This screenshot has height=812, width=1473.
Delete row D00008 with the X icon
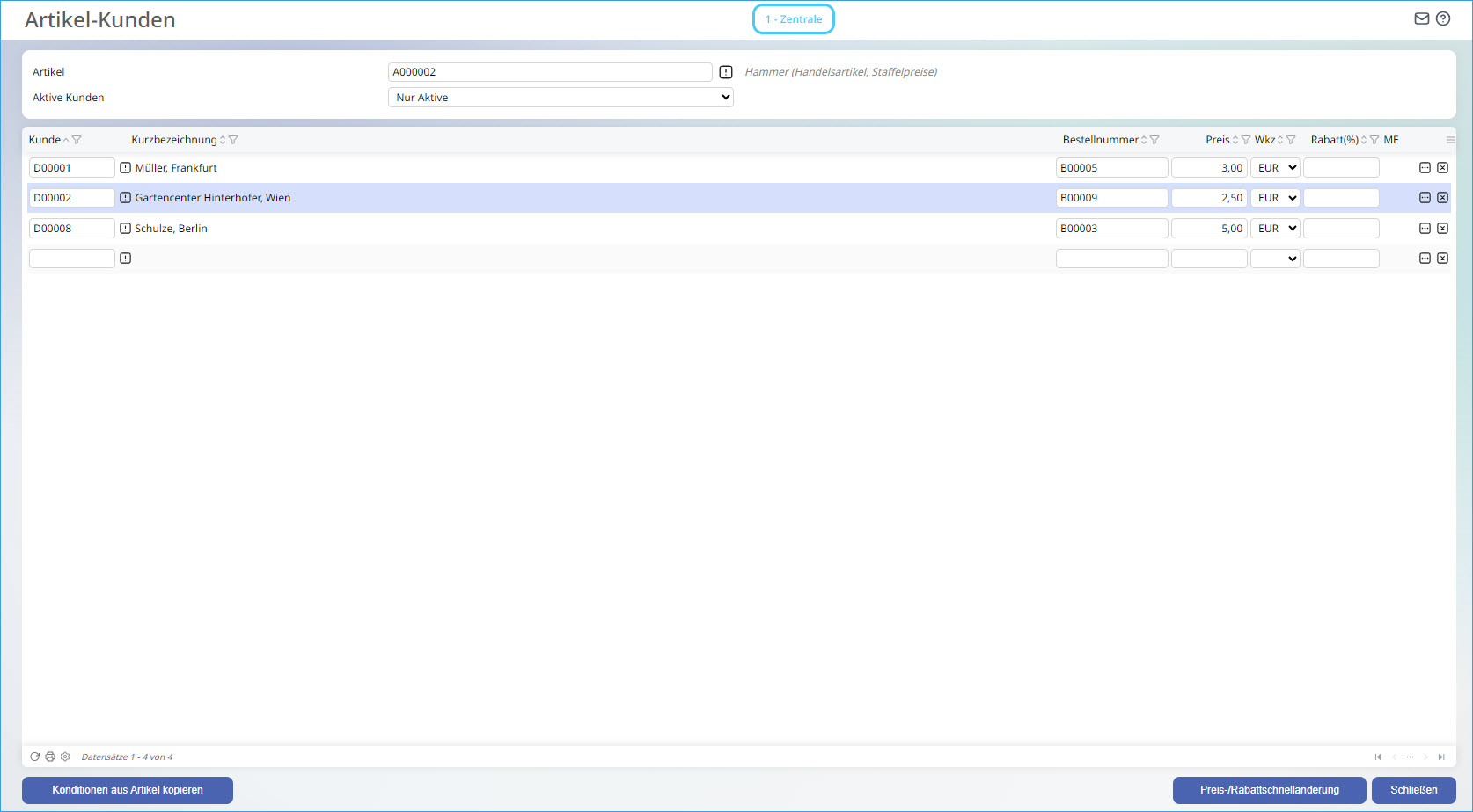(1442, 229)
